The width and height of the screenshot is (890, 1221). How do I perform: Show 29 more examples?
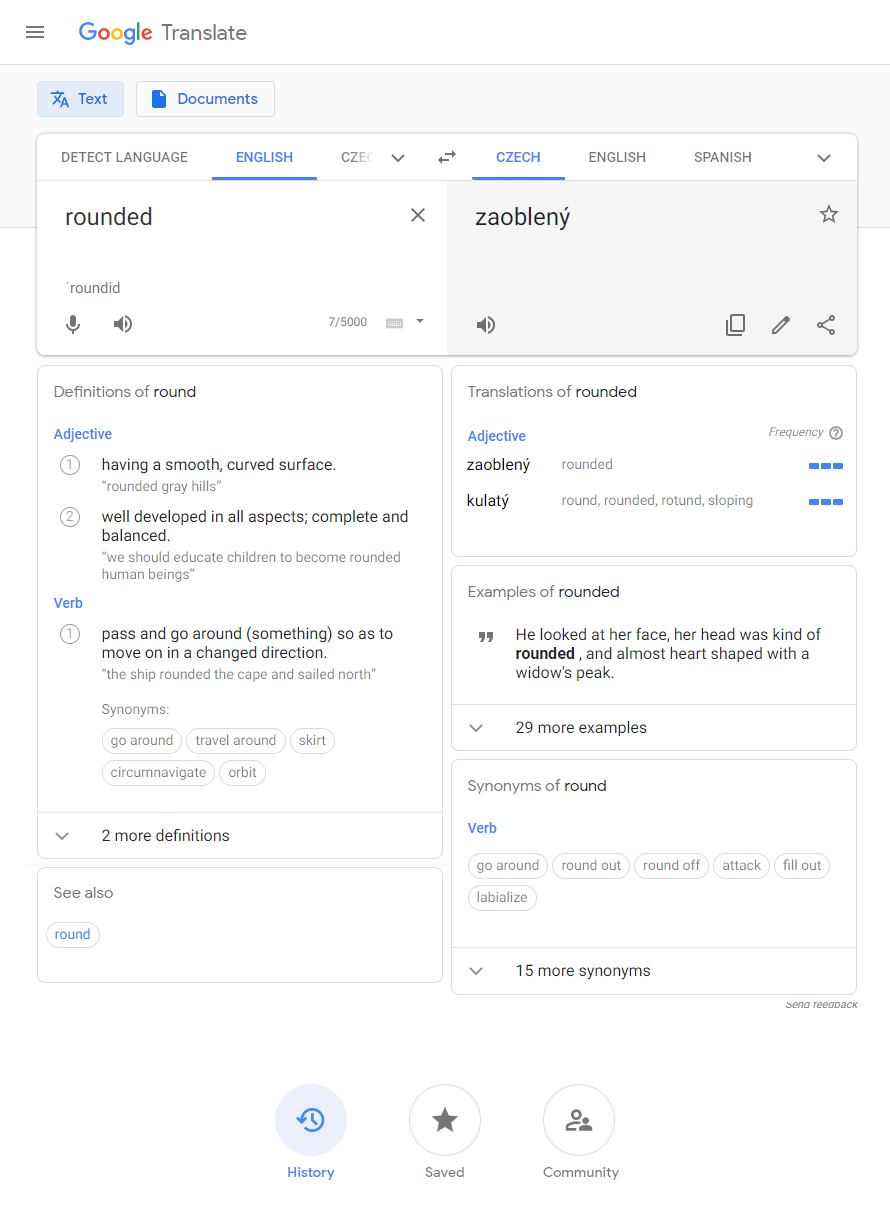[580, 728]
